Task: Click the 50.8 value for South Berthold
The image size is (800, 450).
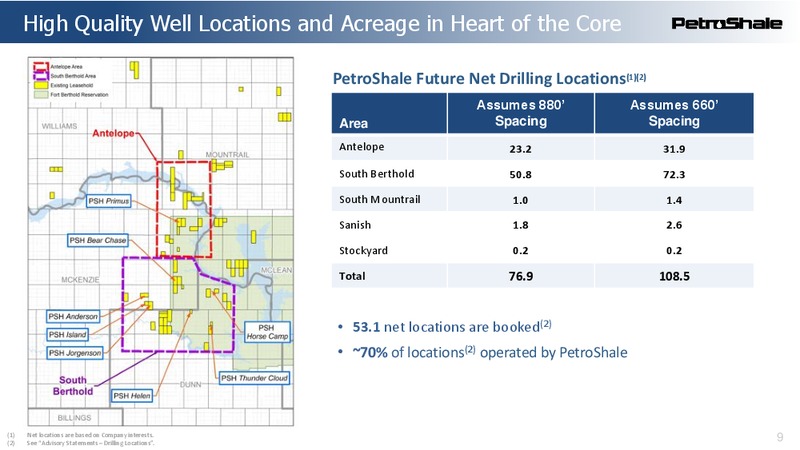Action: click(520, 174)
